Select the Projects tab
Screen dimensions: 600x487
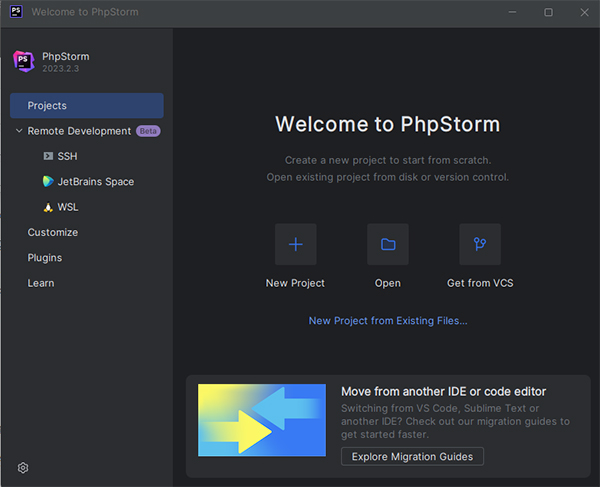point(86,105)
